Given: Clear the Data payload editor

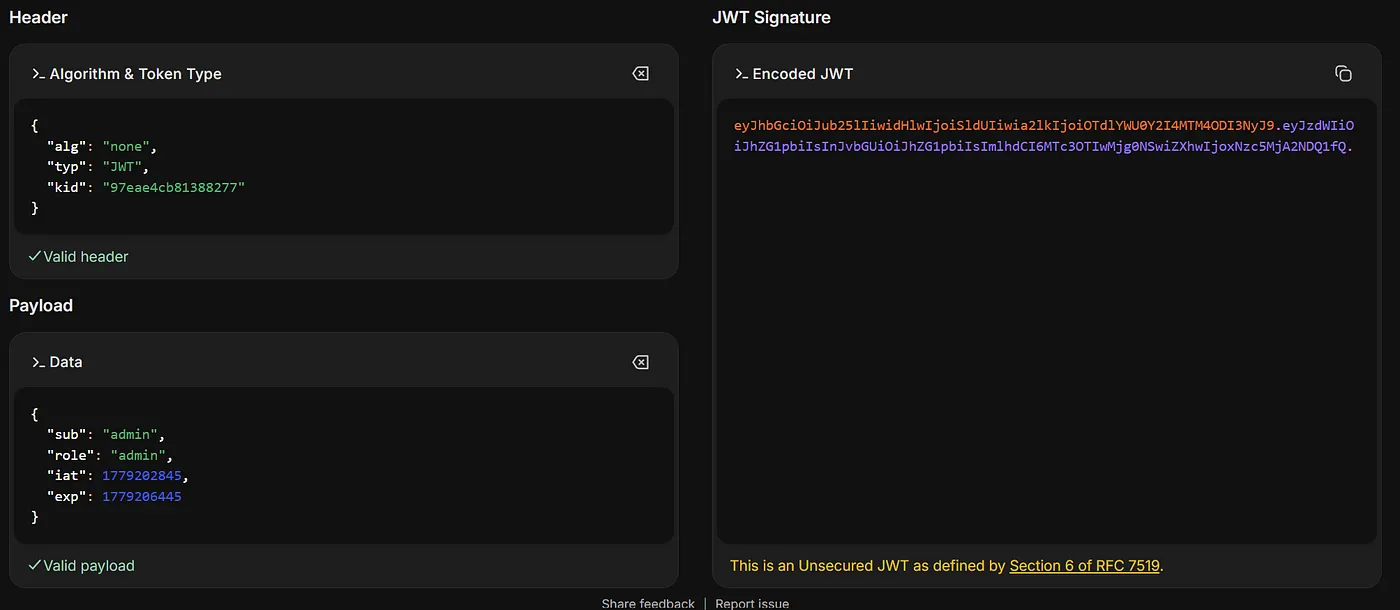Looking at the screenshot, I should click(x=641, y=362).
